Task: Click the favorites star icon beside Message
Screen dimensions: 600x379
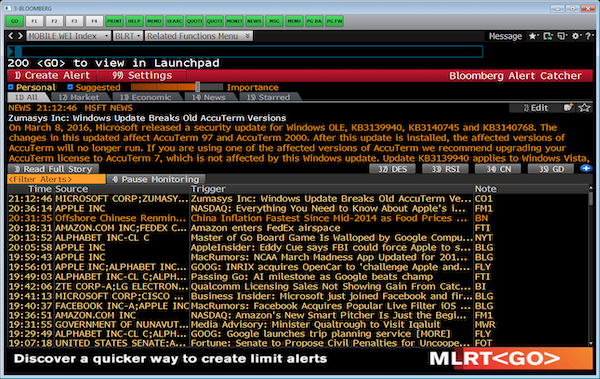Action: coord(532,36)
